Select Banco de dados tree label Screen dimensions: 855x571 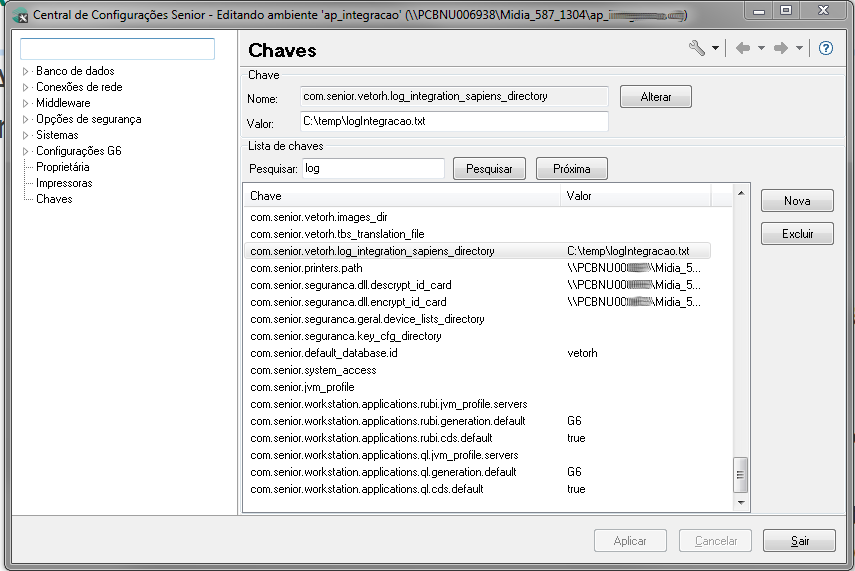coord(75,71)
